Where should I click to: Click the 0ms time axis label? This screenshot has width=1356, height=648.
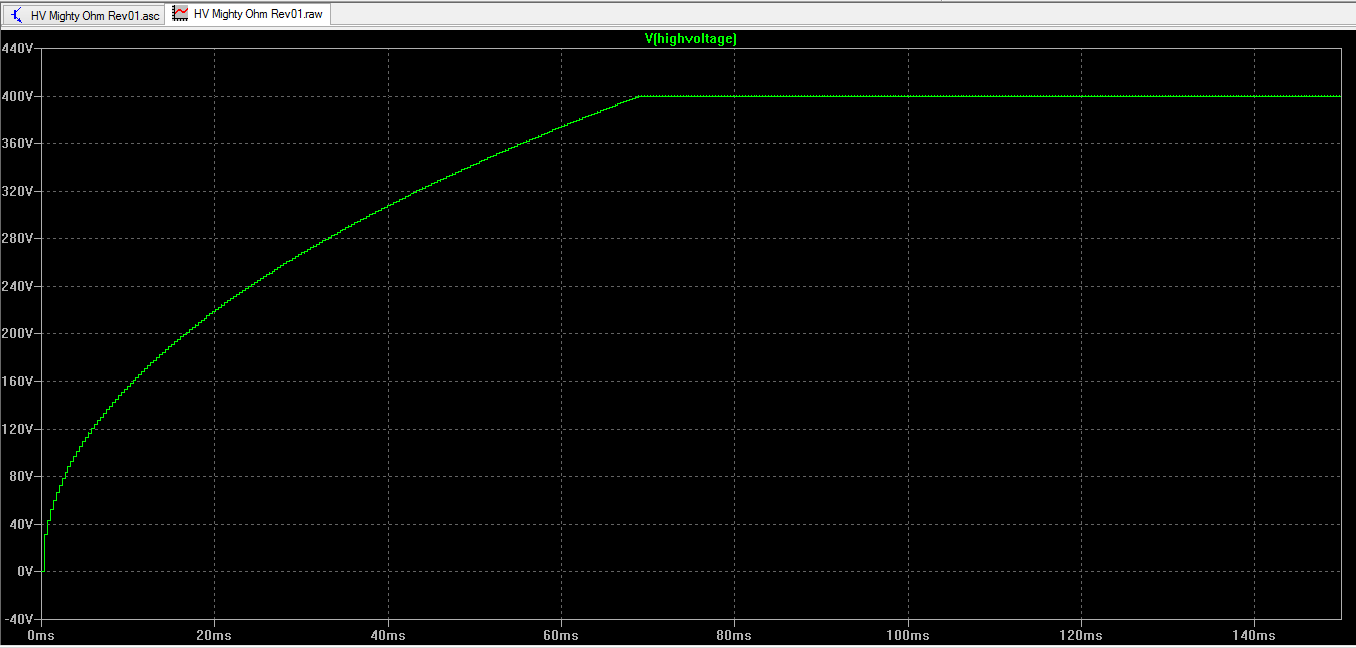tap(41, 635)
